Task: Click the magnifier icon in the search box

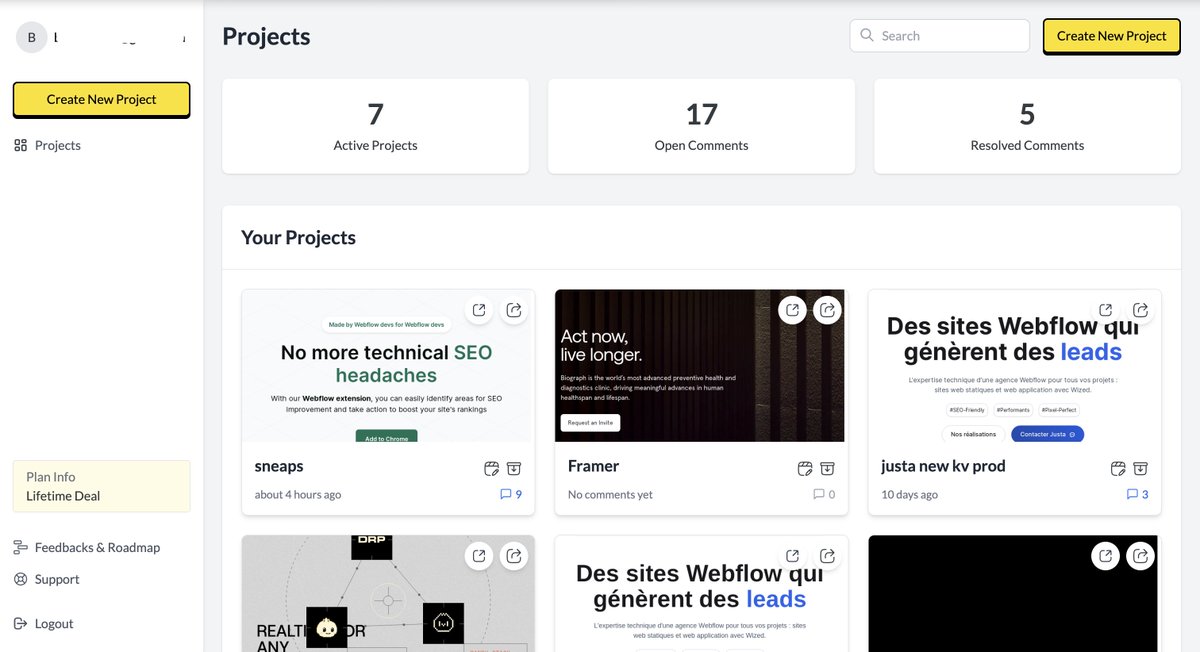Action: tap(866, 35)
